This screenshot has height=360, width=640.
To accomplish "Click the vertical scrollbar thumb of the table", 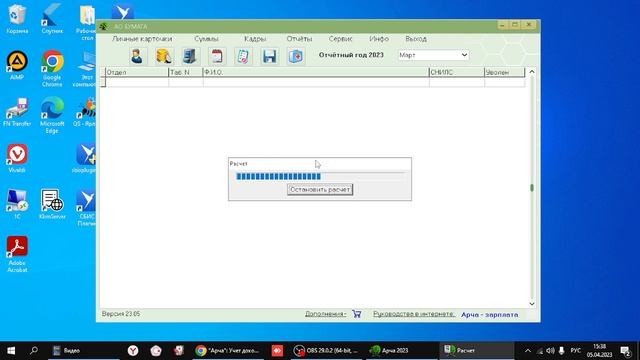I will point(532,188).
